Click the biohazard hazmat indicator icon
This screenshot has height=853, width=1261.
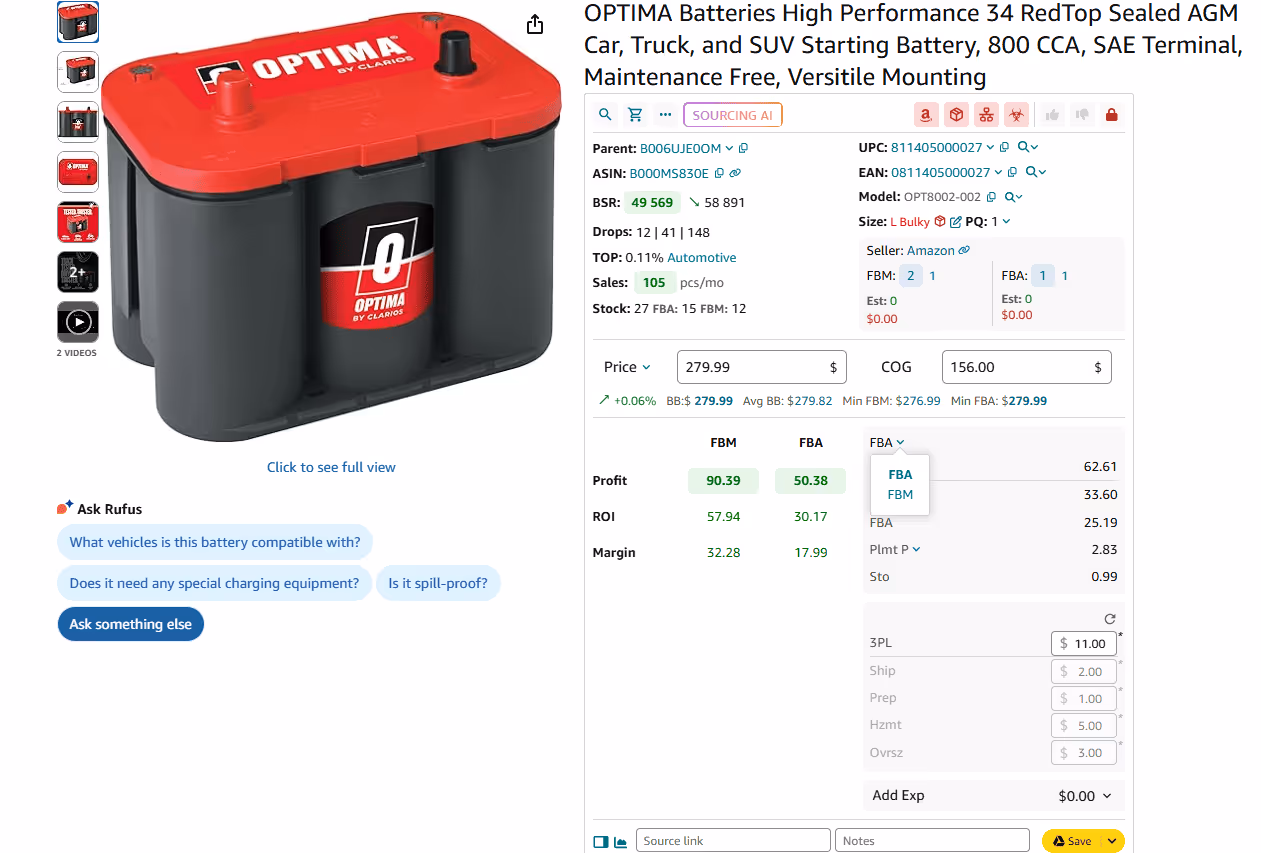click(x=1016, y=115)
